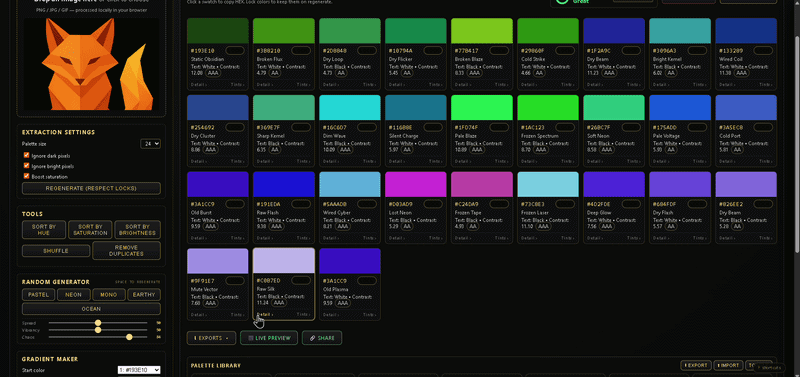
Task: Select the Mono random generator preset
Action: (109, 294)
